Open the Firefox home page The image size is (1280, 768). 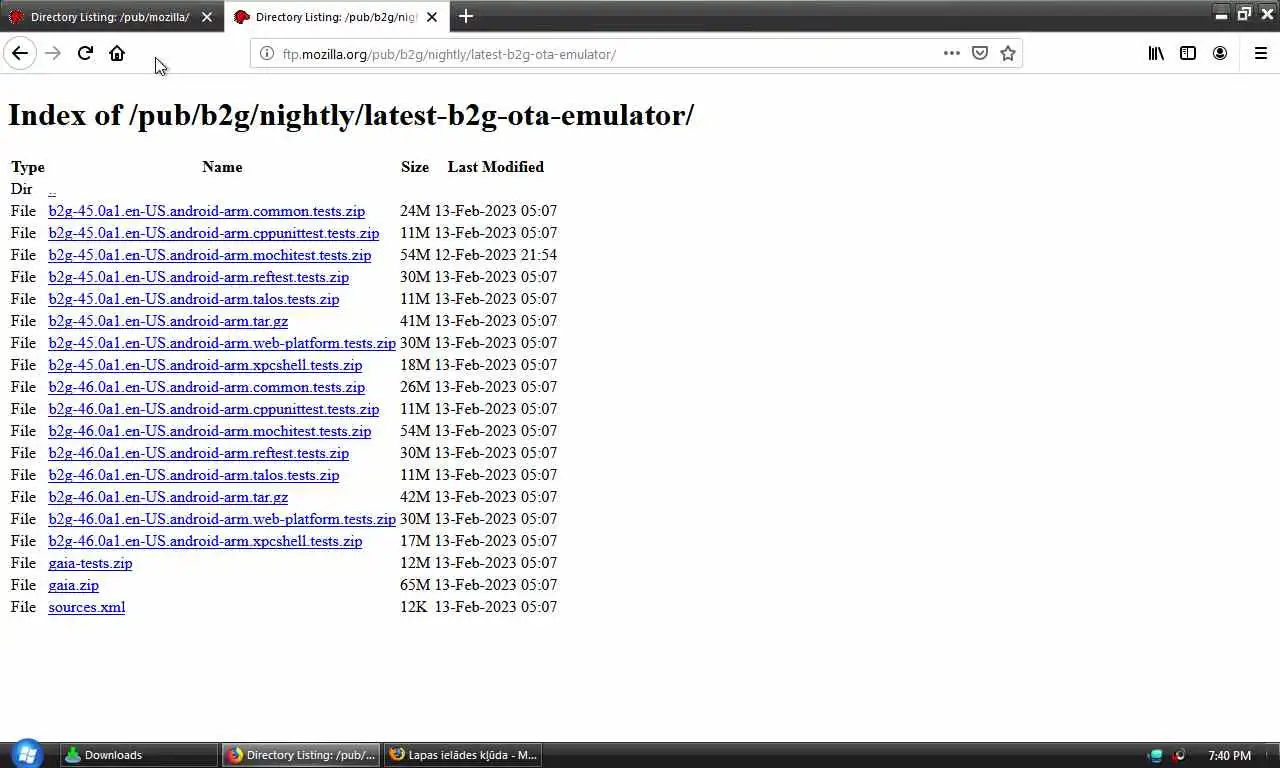tap(117, 53)
